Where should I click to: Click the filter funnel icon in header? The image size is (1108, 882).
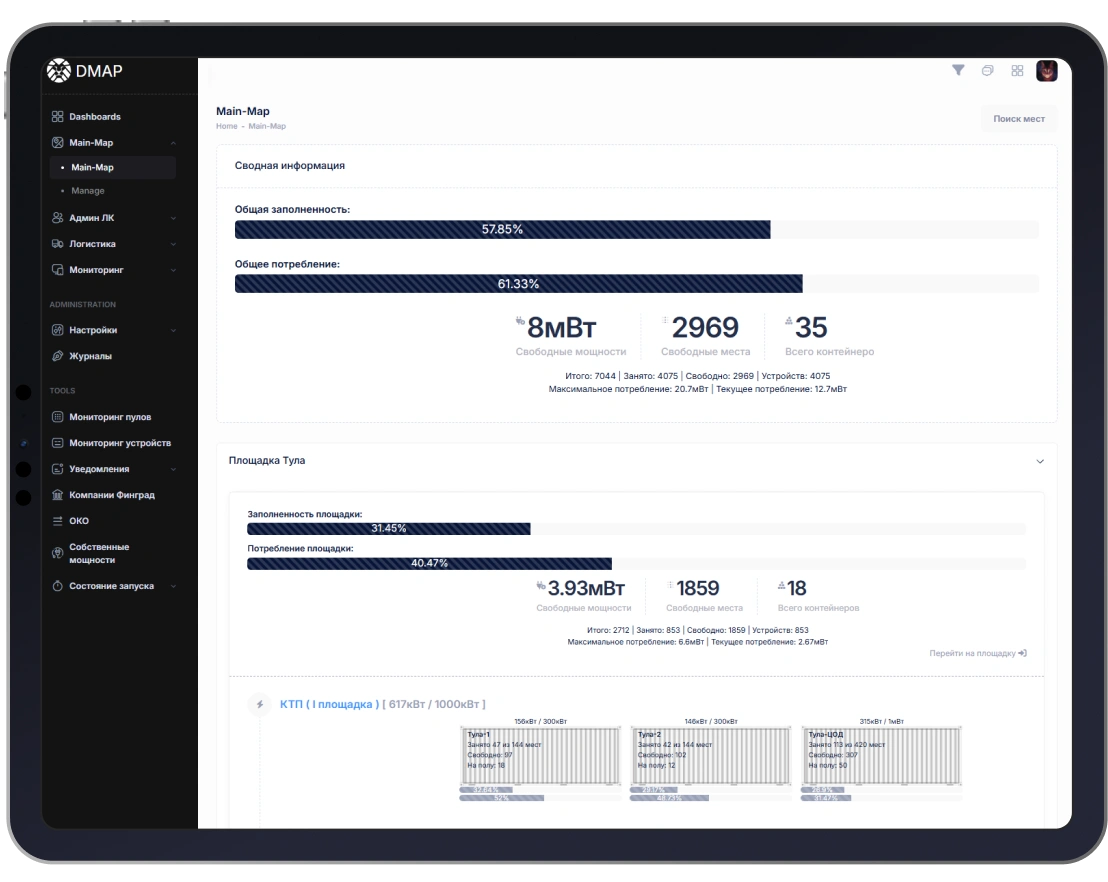958,70
